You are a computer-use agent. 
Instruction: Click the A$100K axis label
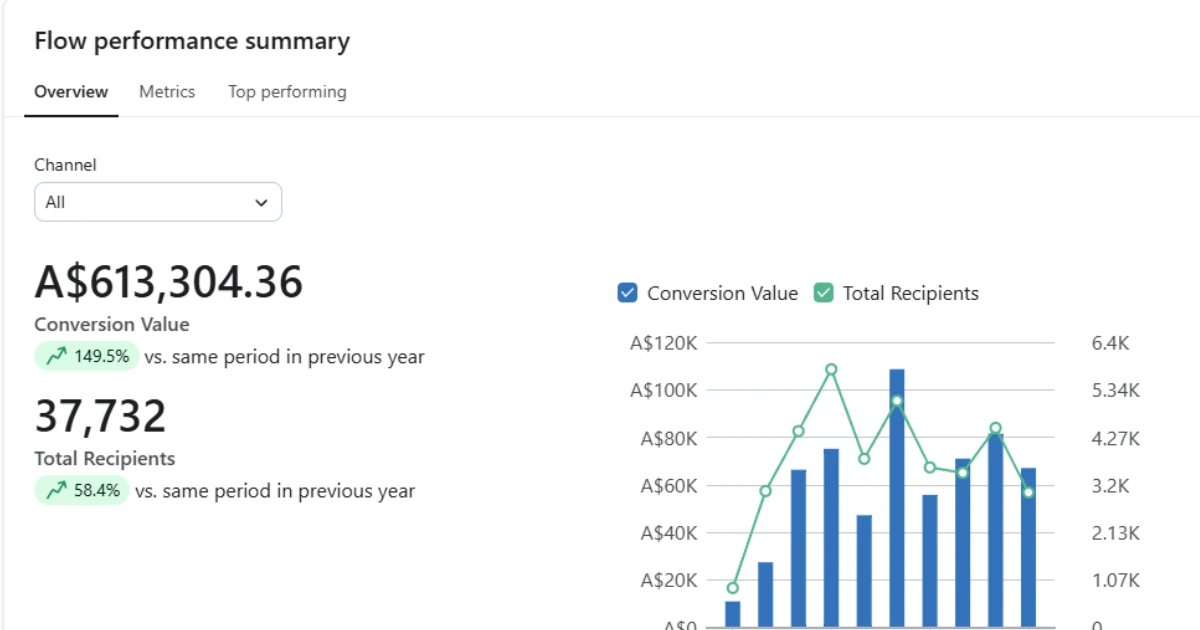pyautogui.click(x=663, y=390)
